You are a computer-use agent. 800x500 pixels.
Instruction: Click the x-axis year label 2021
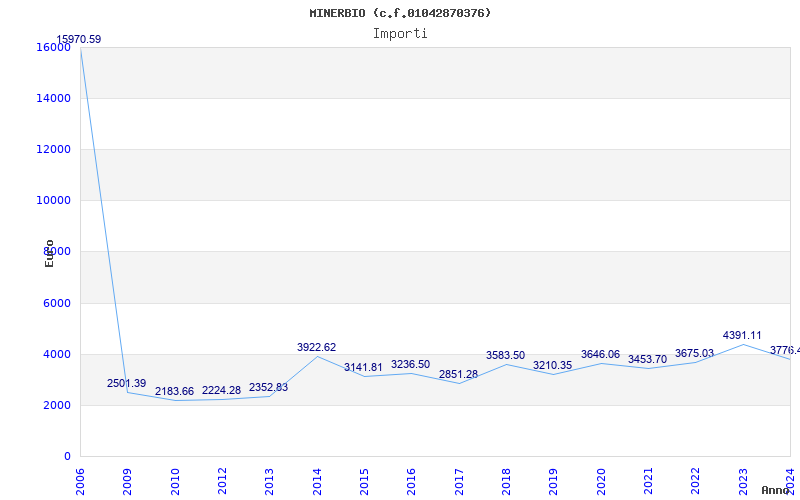(648, 482)
